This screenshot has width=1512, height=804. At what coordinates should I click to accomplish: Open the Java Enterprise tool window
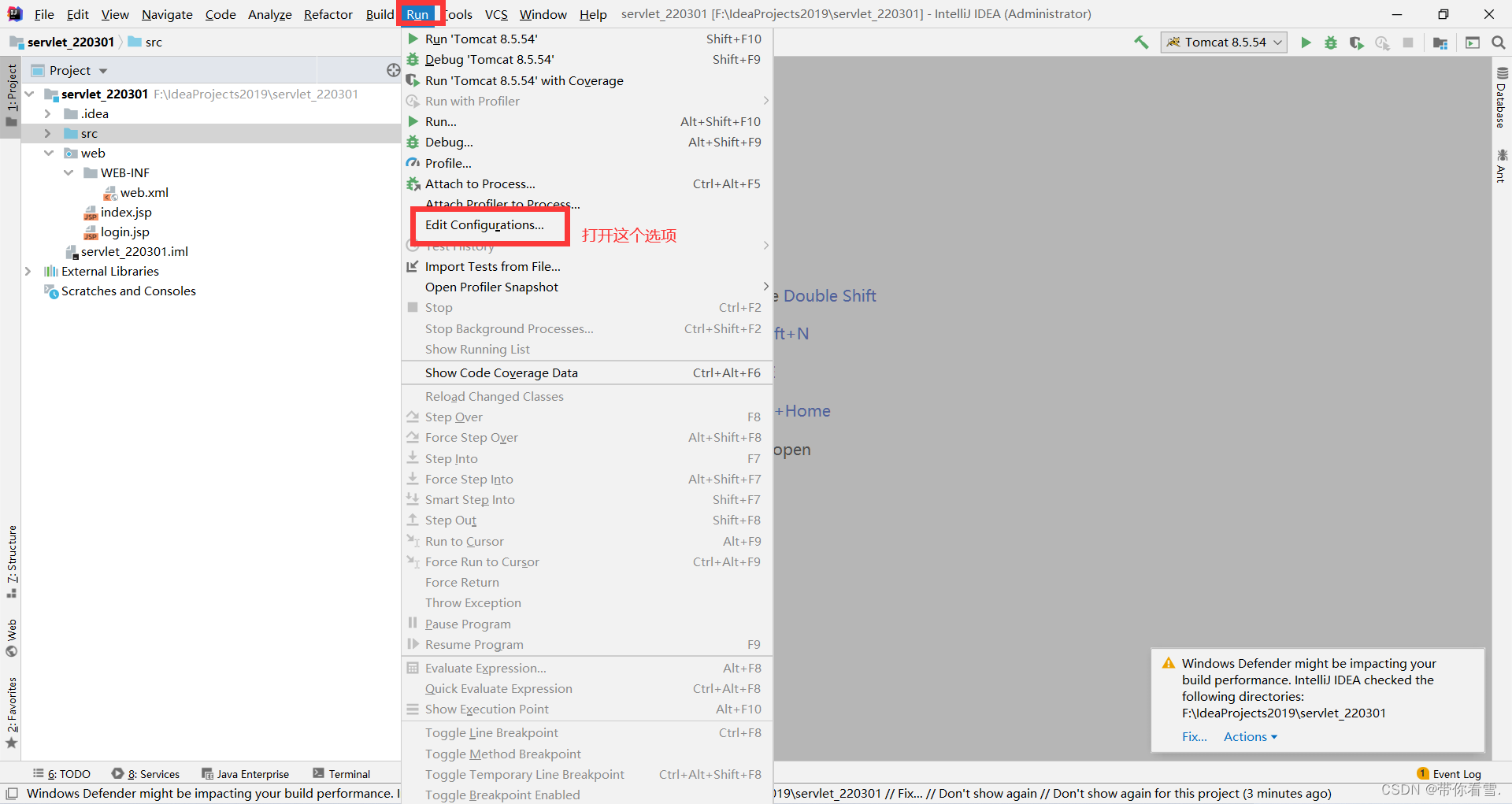pyautogui.click(x=246, y=774)
